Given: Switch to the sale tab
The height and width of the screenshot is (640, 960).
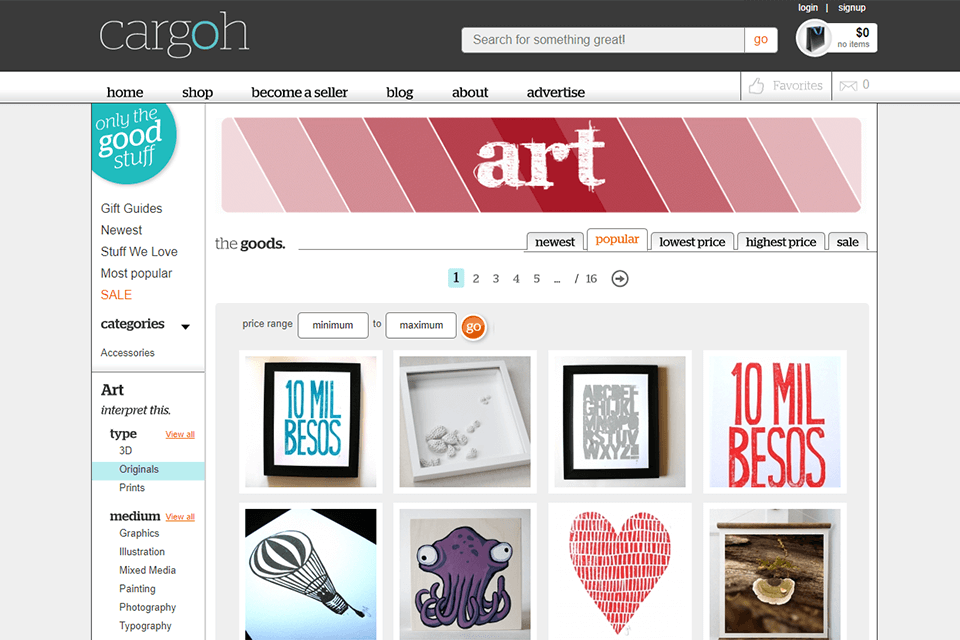Looking at the screenshot, I should pyautogui.click(x=847, y=242).
